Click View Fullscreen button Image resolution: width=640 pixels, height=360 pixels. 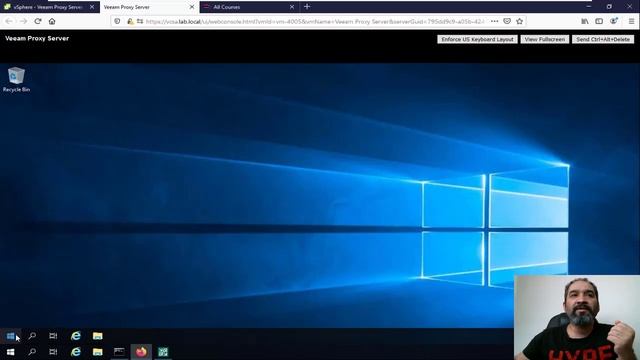[x=544, y=39]
